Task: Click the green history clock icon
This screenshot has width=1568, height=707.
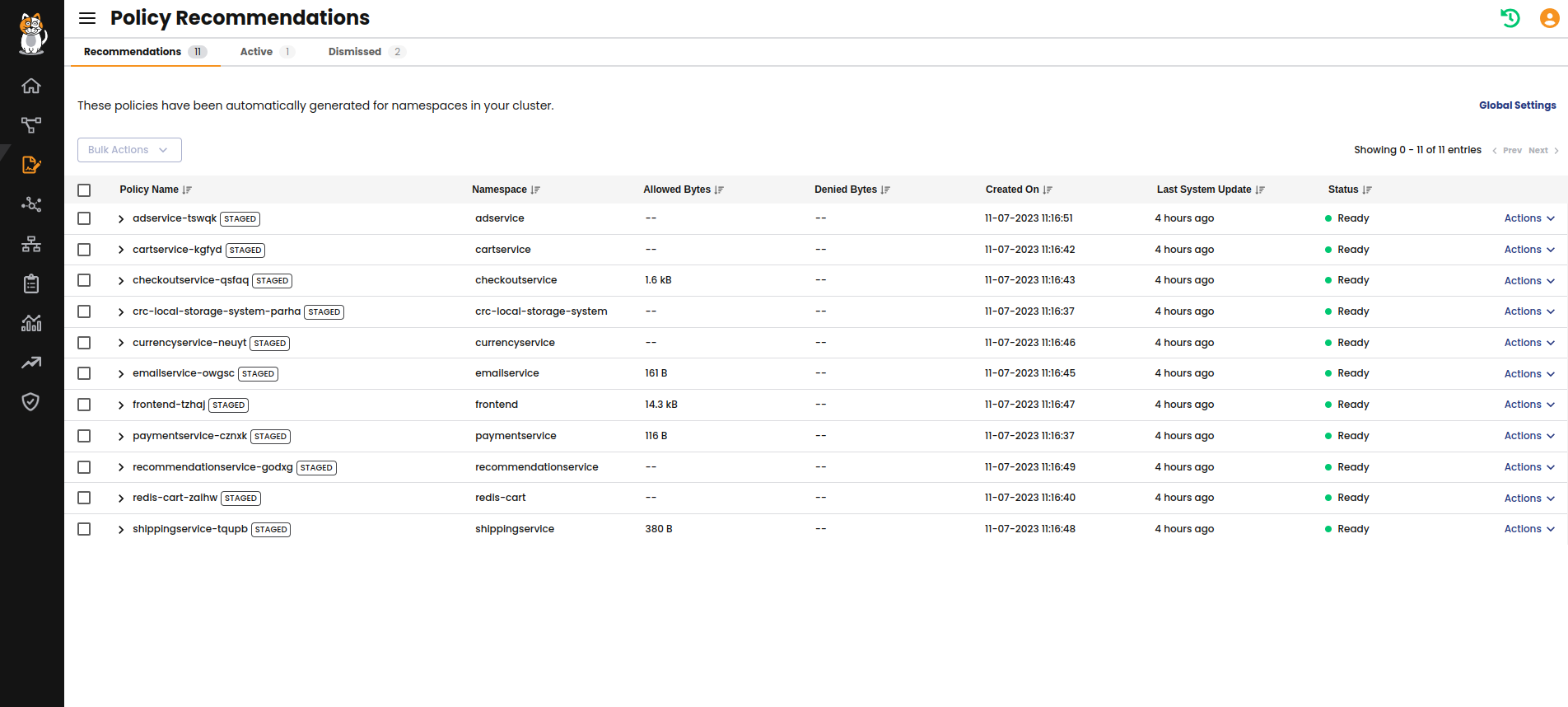Action: 1510,18
